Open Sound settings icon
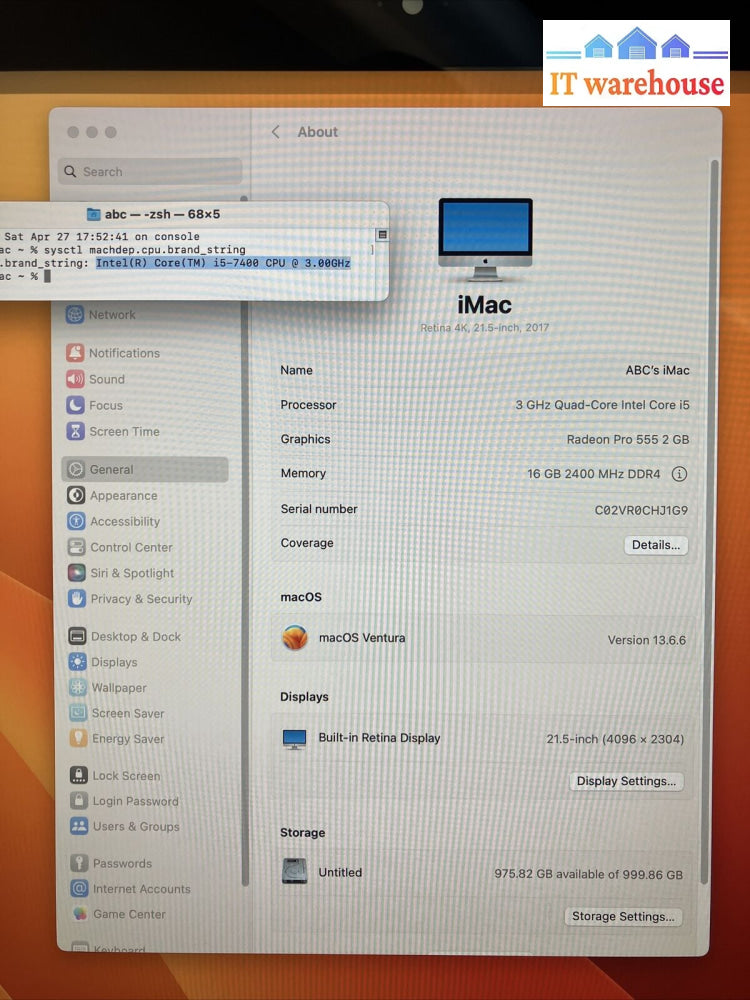750x1000 pixels. tap(75, 379)
